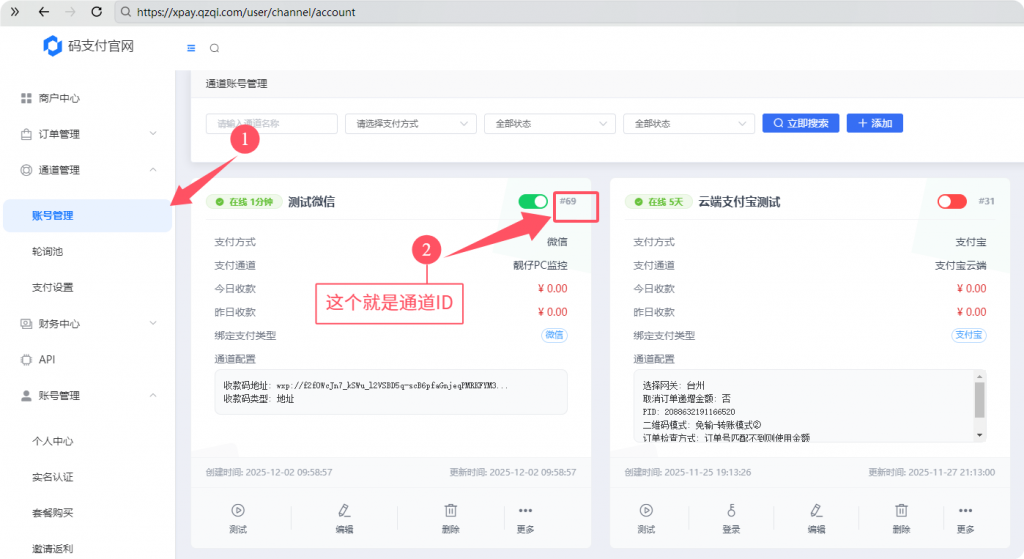
Task: Open 更多 options on 测试微信 card
Action: pos(525,519)
